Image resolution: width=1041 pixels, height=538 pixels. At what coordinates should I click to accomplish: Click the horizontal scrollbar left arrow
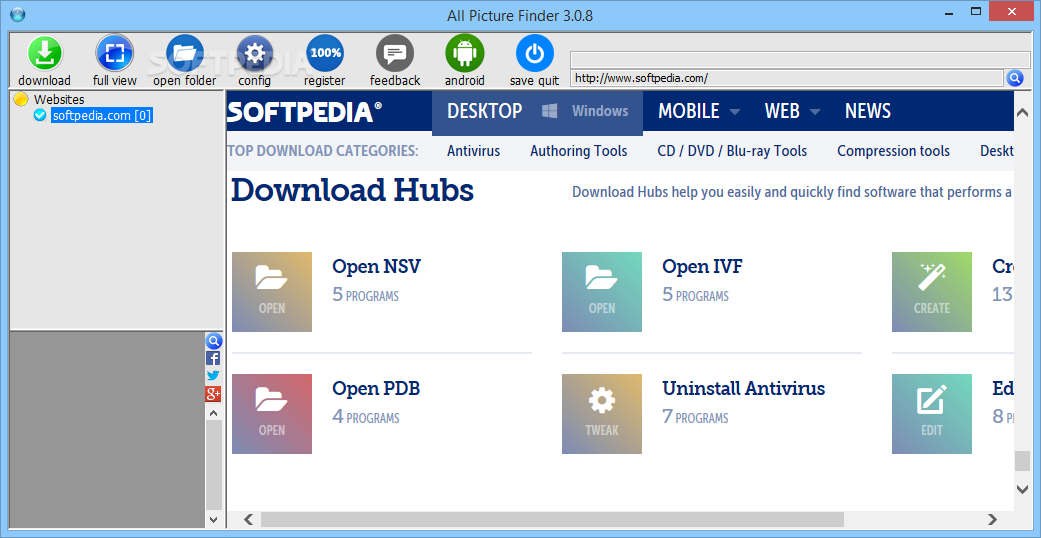(x=248, y=519)
